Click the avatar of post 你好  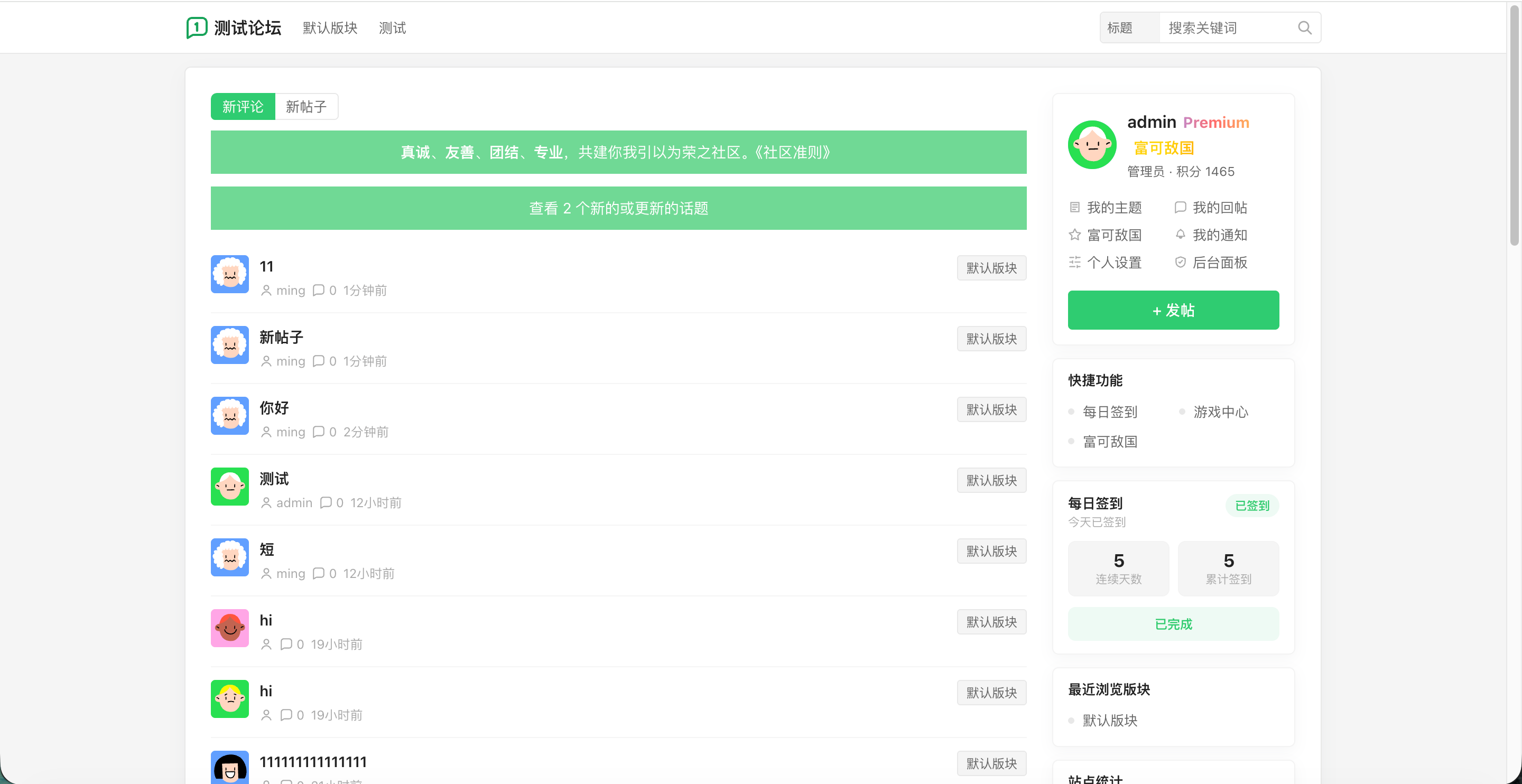230,416
